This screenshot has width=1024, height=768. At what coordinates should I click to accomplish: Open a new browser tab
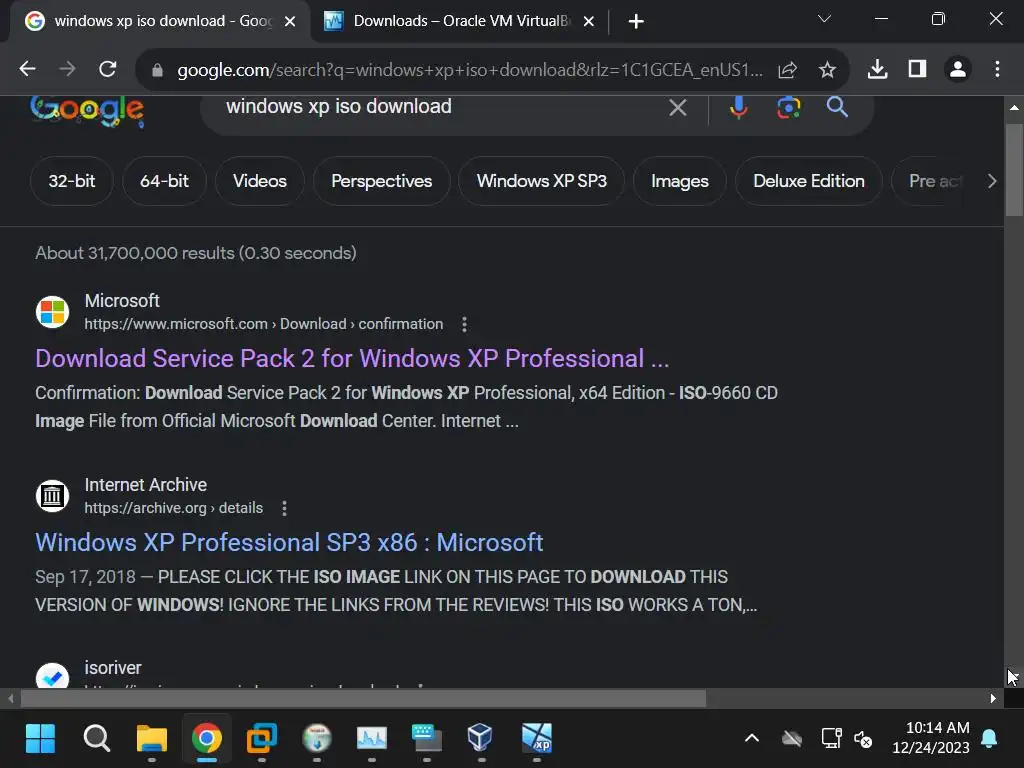point(635,22)
